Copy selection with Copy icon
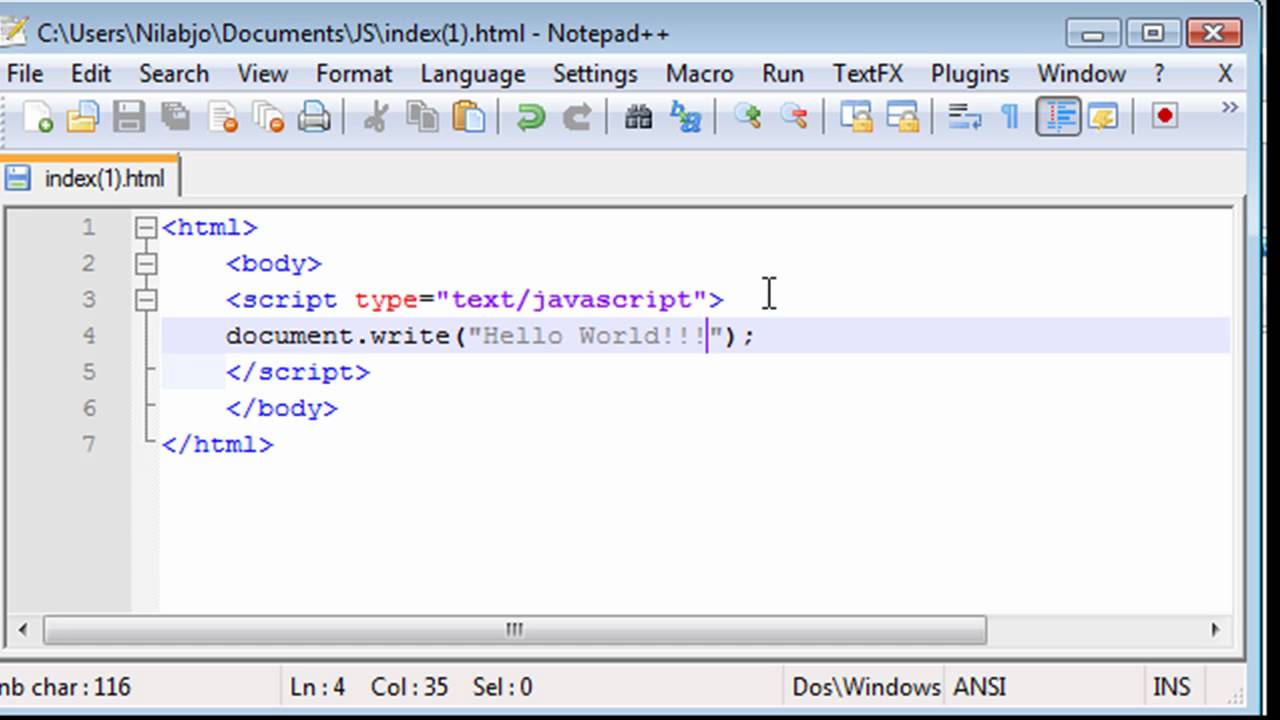The width and height of the screenshot is (1280, 720). [422, 117]
